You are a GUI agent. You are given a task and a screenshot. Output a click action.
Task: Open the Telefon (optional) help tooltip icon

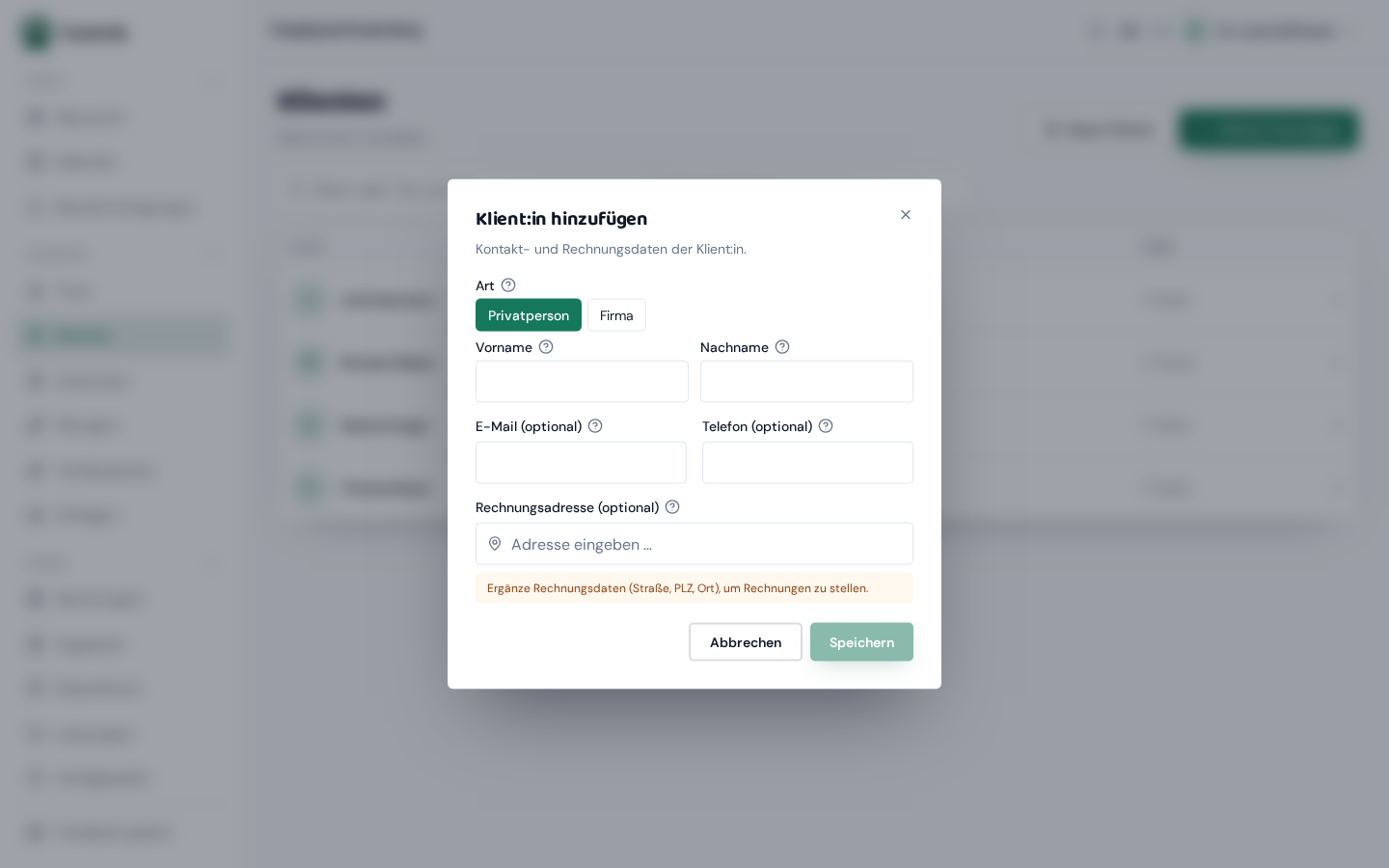point(826,426)
